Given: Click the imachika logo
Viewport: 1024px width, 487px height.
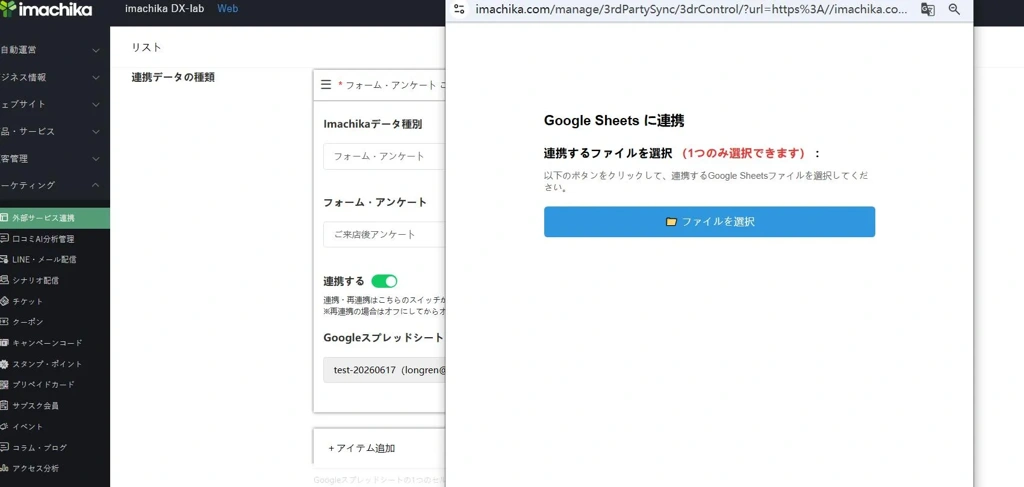Looking at the screenshot, I should pos(46,9).
